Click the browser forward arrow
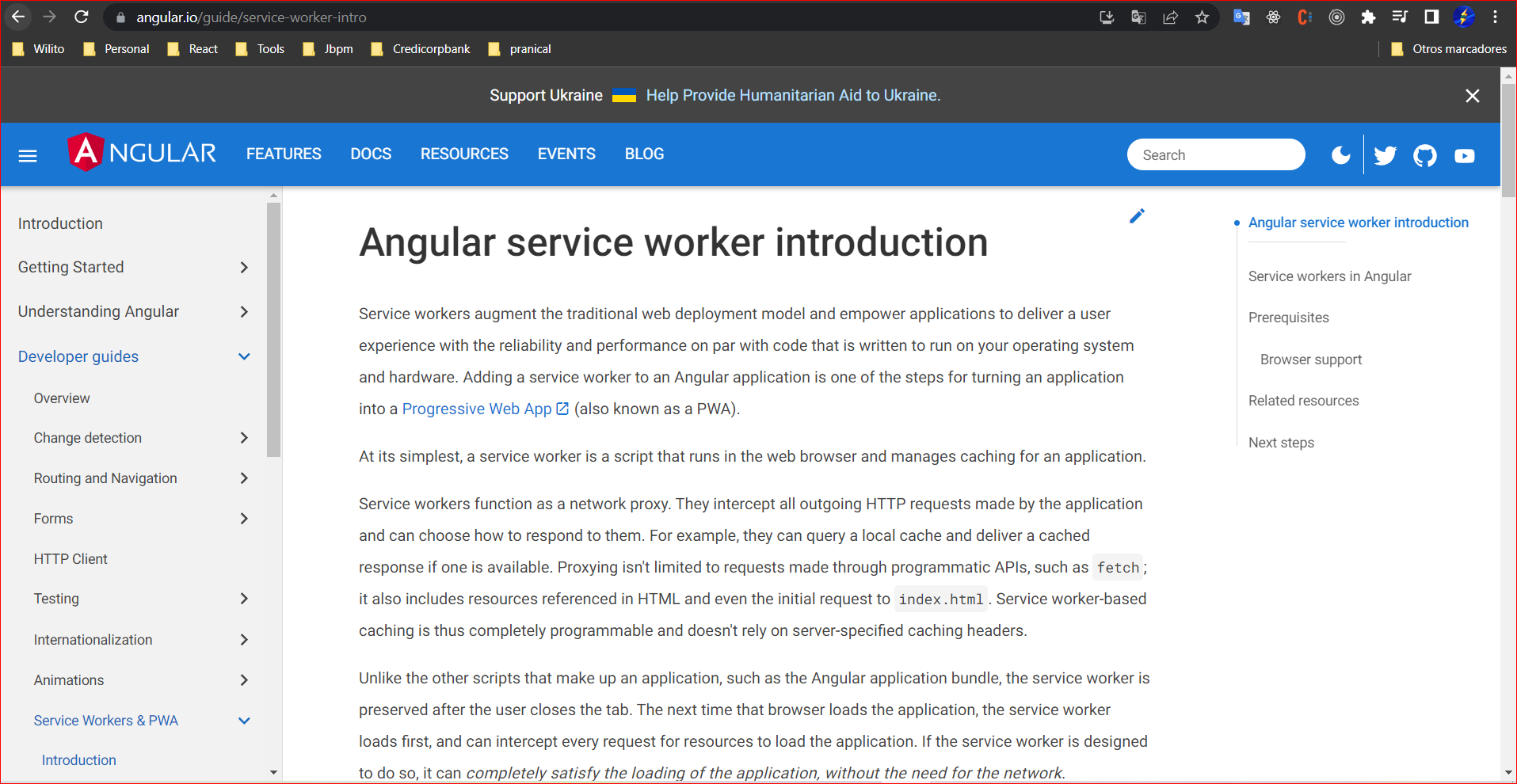The width and height of the screenshot is (1517, 784). click(49, 17)
